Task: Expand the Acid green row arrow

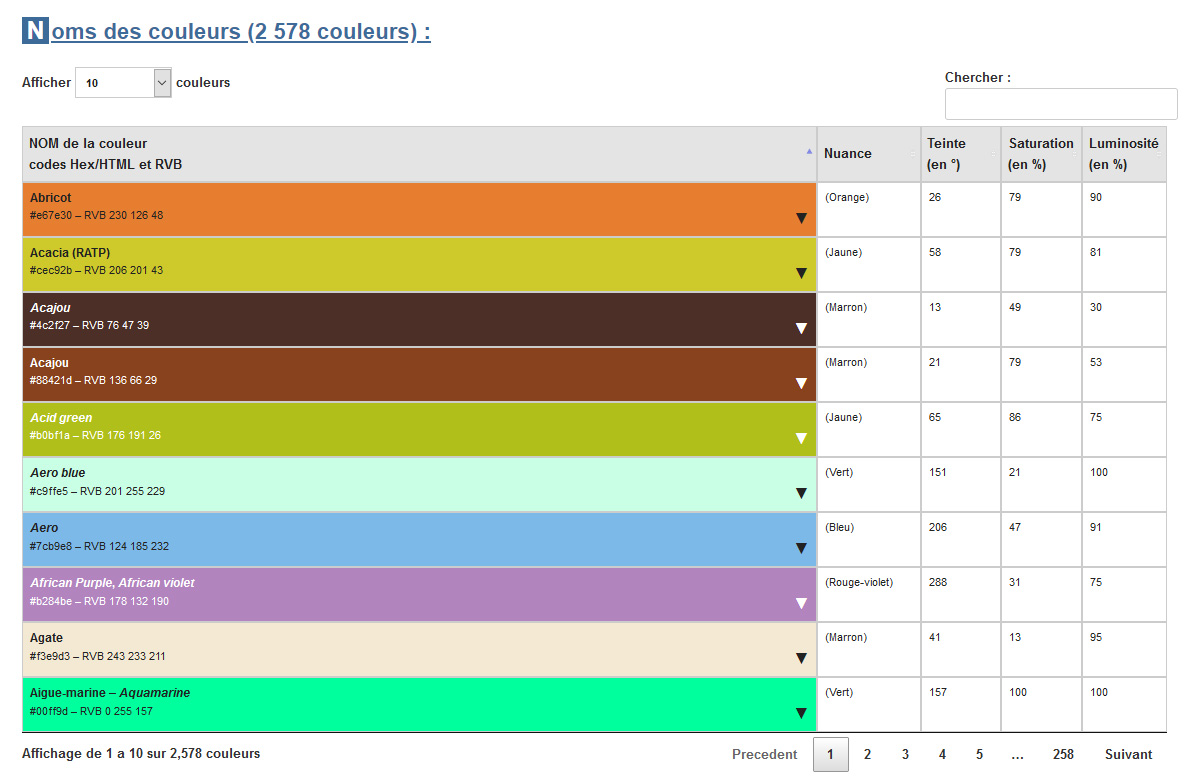Action: pyautogui.click(x=801, y=438)
